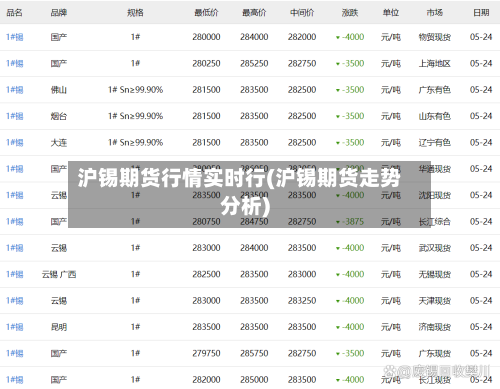Viewport: 500px width, 389px height.
Task: Click the 涨跌 column header
Action: click(x=350, y=13)
